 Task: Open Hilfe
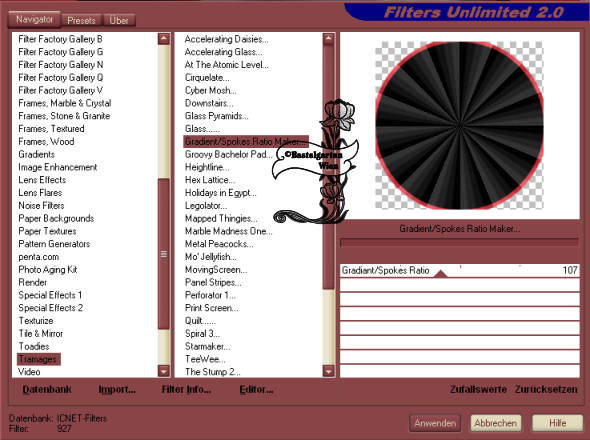[x=558, y=423]
